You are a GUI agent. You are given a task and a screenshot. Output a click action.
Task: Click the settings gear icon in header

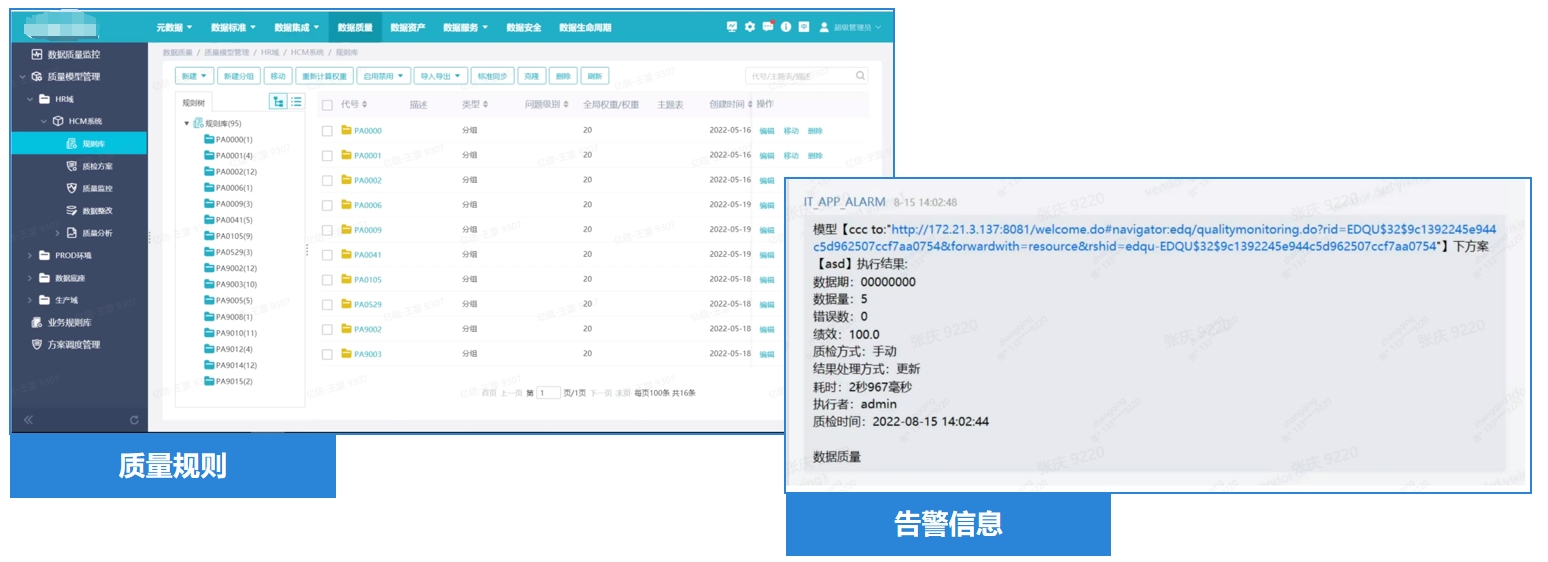point(750,27)
